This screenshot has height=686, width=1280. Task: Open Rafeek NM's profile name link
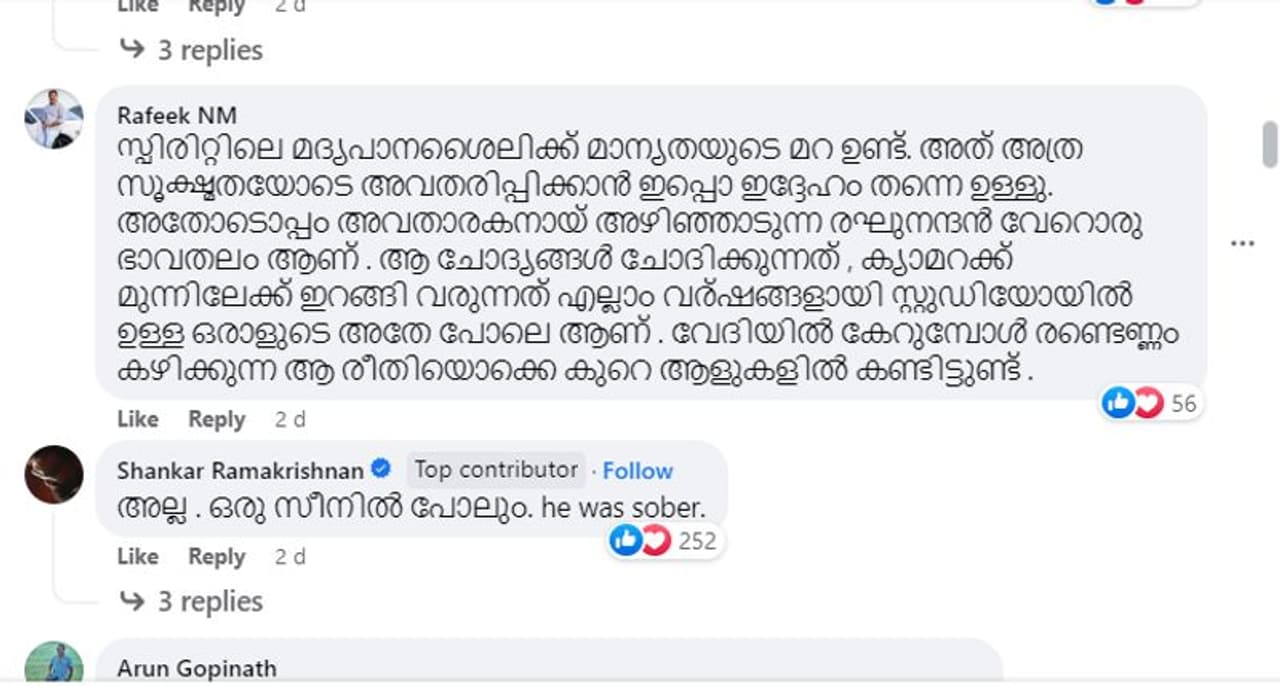point(177,115)
